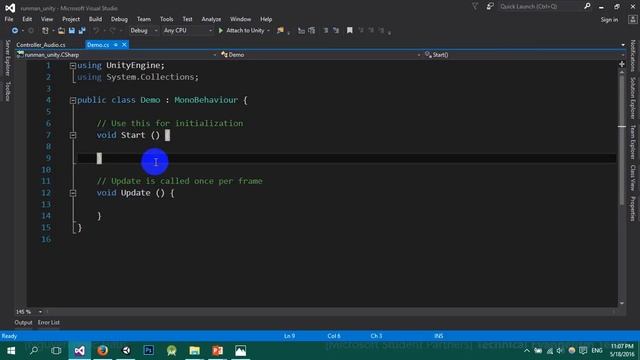
Task: Open the Error List panel tab
Action: pos(49,322)
